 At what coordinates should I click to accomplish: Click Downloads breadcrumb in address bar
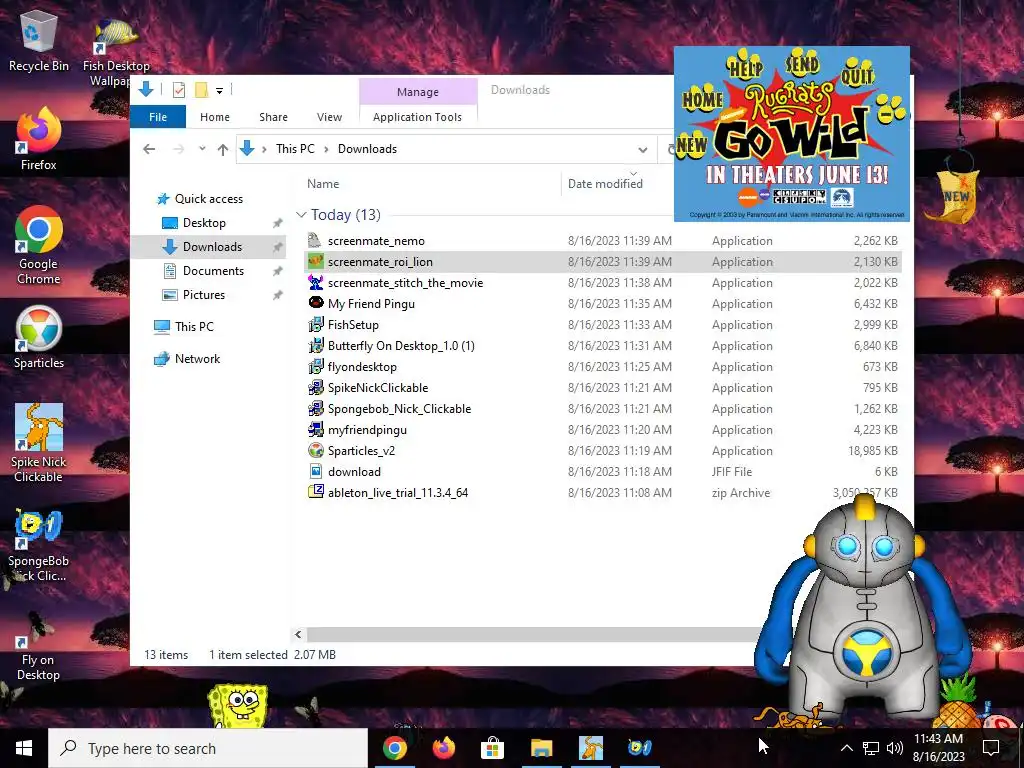[367, 149]
